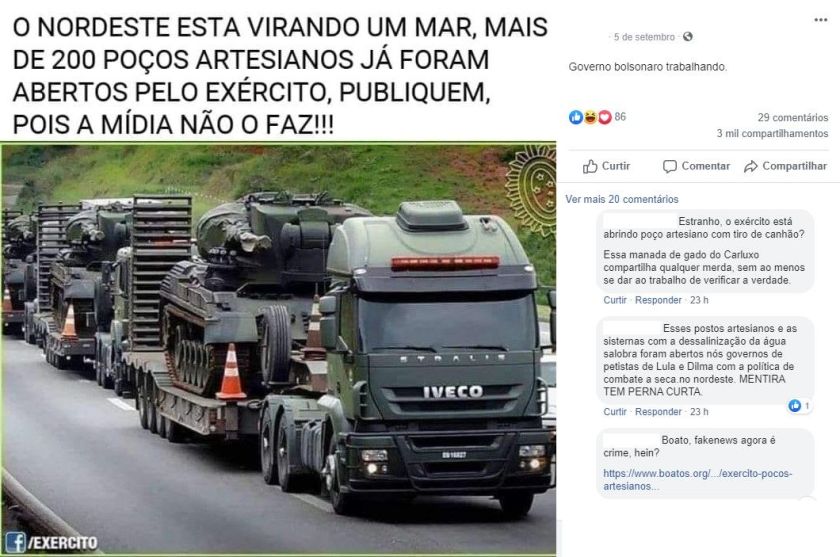Click the Compartilhar share arrow button
This screenshot has height=557, width=840.
(x=785, y=166)
